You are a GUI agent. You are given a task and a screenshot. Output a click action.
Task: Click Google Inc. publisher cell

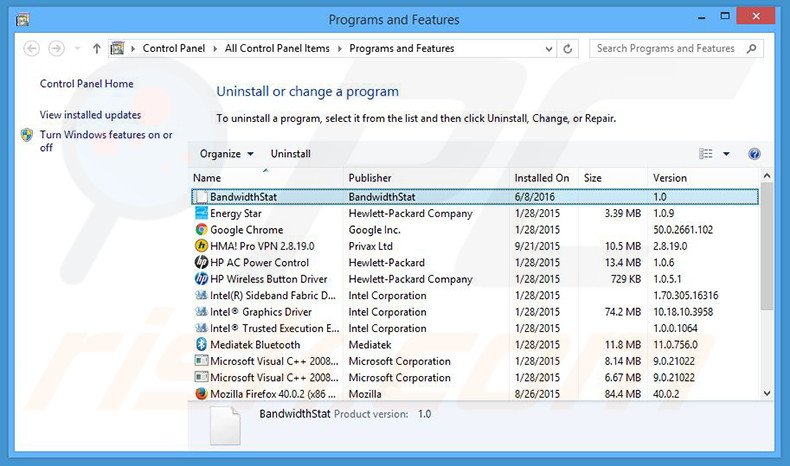tap(374, 230)
